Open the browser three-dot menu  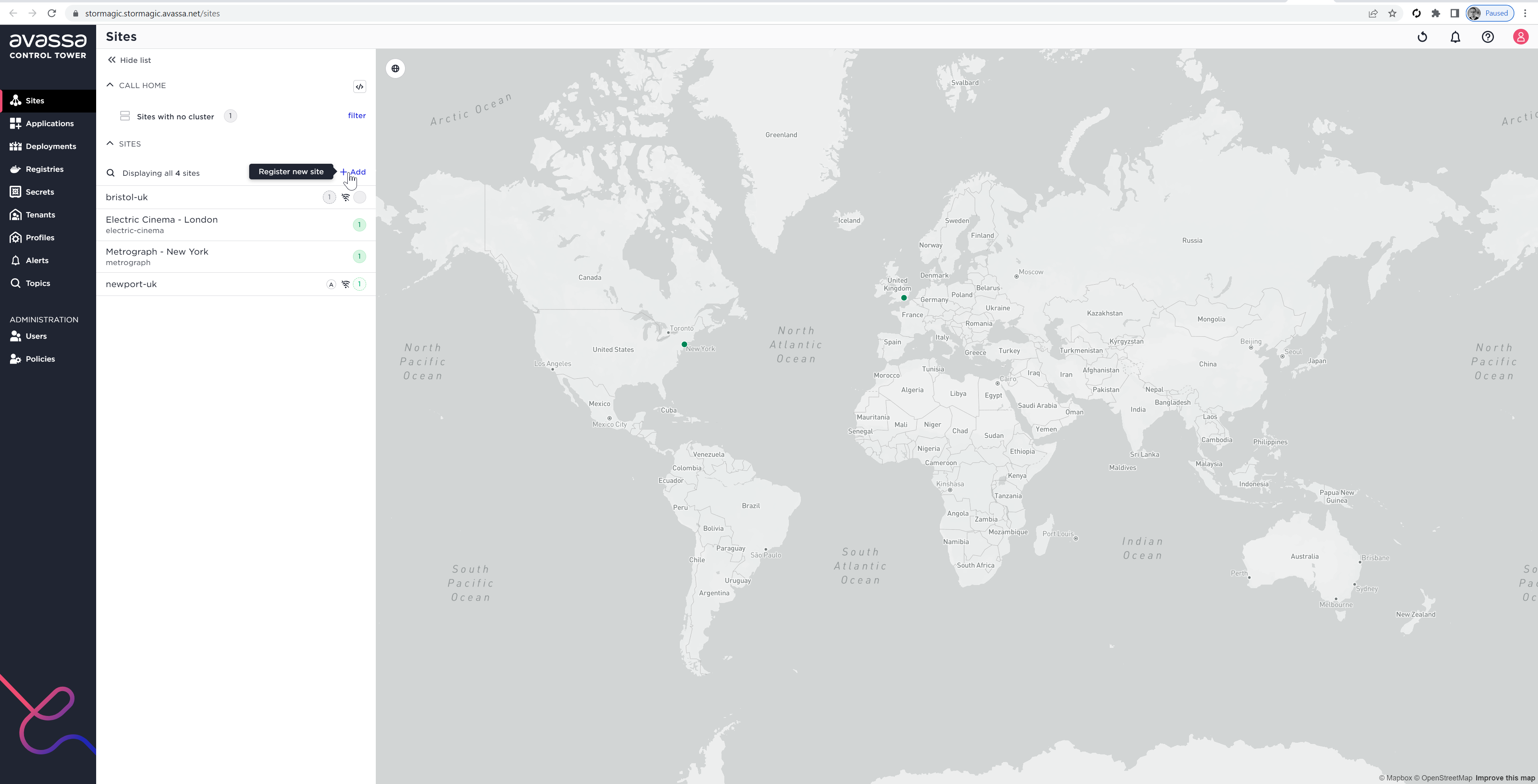point(1526,13)
